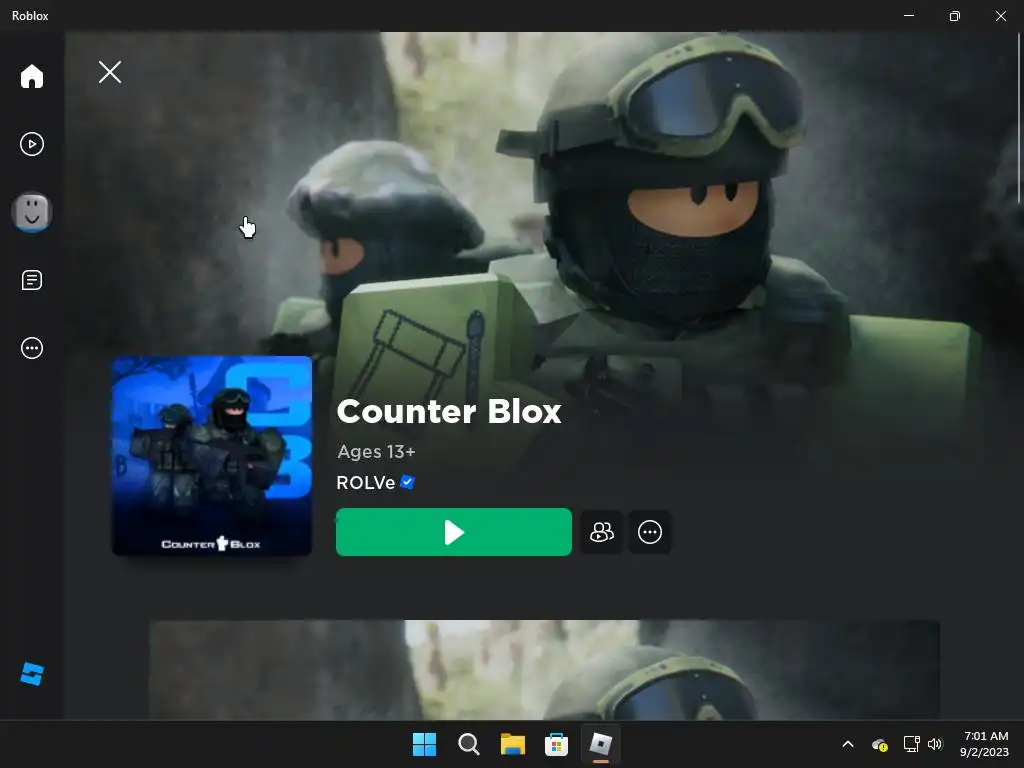Viewport: 1024px width, 768px height.
Task: Open the invite friends icon button
Action: pyautogui.click(x=601, y=532)
